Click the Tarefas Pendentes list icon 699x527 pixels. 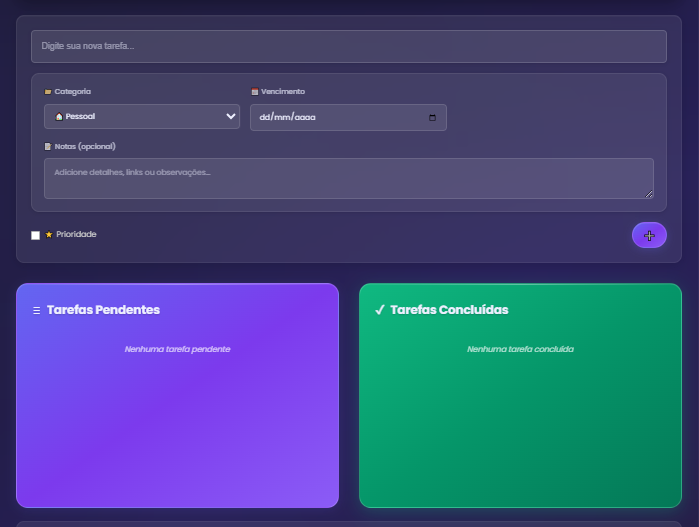tap(37, 310)
